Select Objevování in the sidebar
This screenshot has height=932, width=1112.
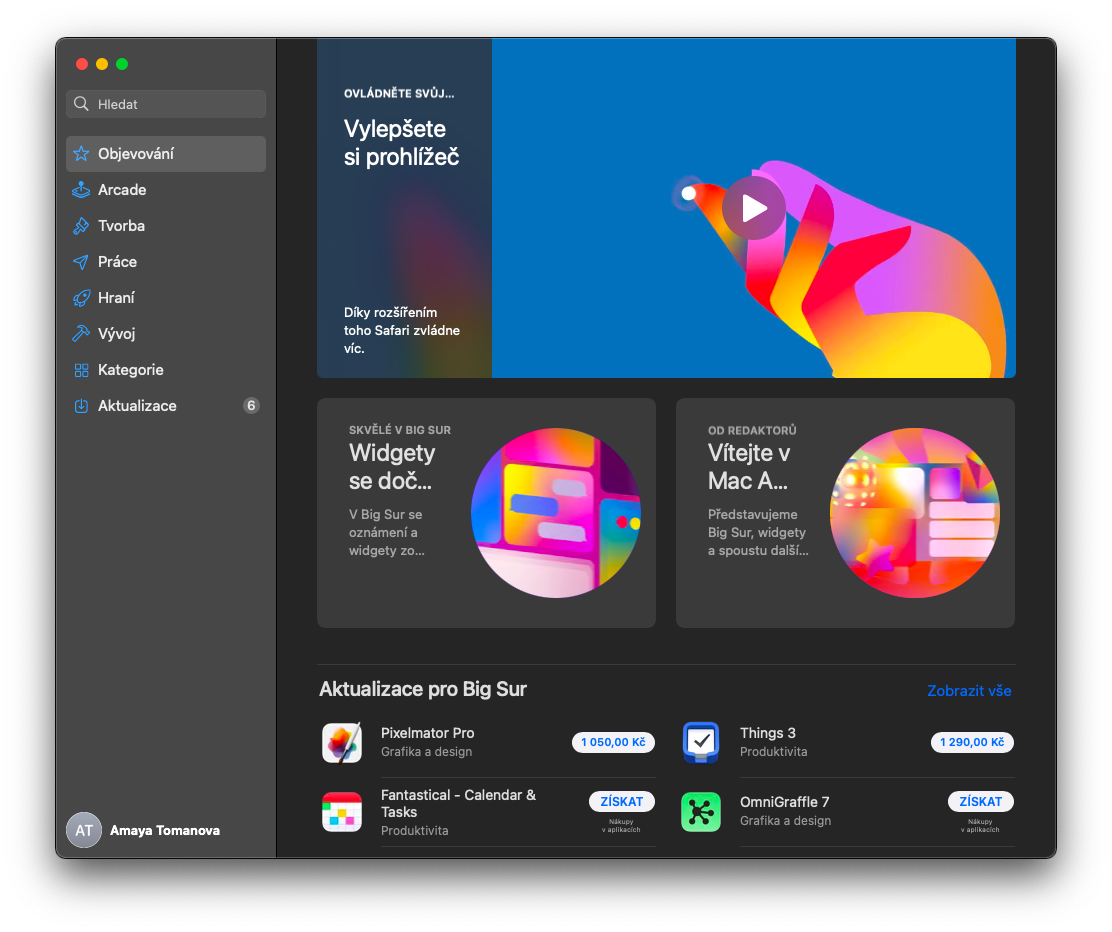pos(166,154)
